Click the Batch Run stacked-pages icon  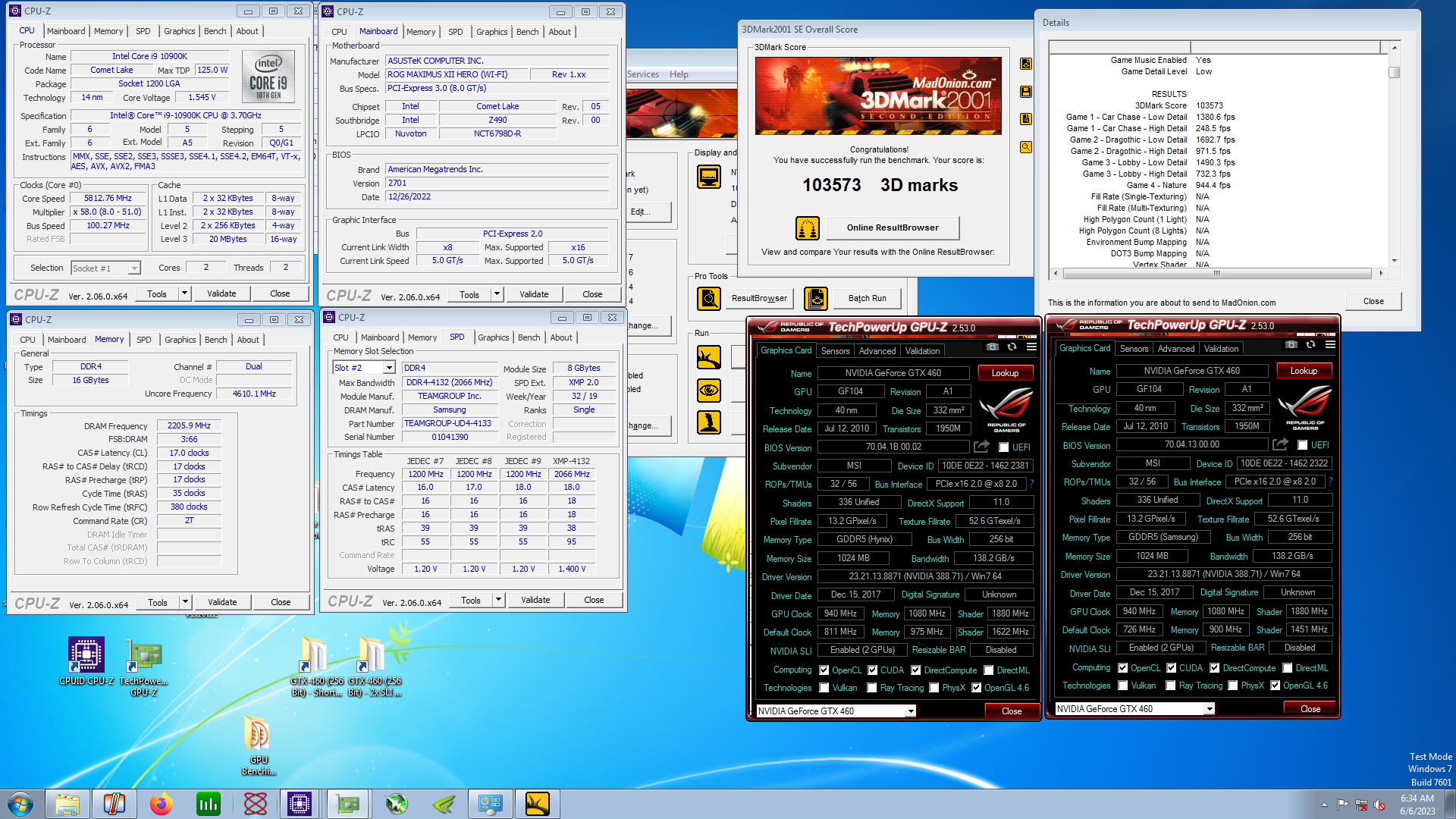tap(816, 298)
